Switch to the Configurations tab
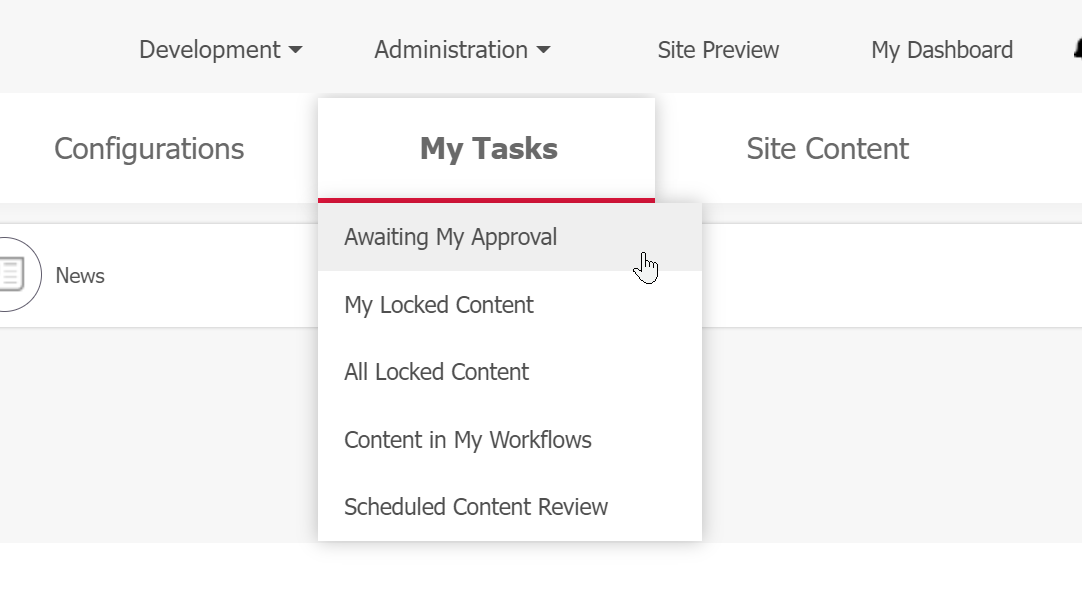The width and height of the screenshot is (1082, 592). coord(148,148)
